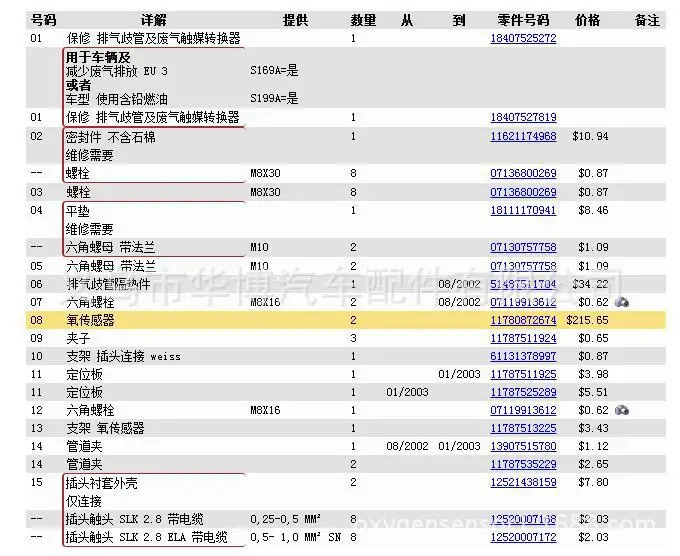680x556 pixels.
Task: Open pipe clamp part 11787535229
Action: click(523, 464)
